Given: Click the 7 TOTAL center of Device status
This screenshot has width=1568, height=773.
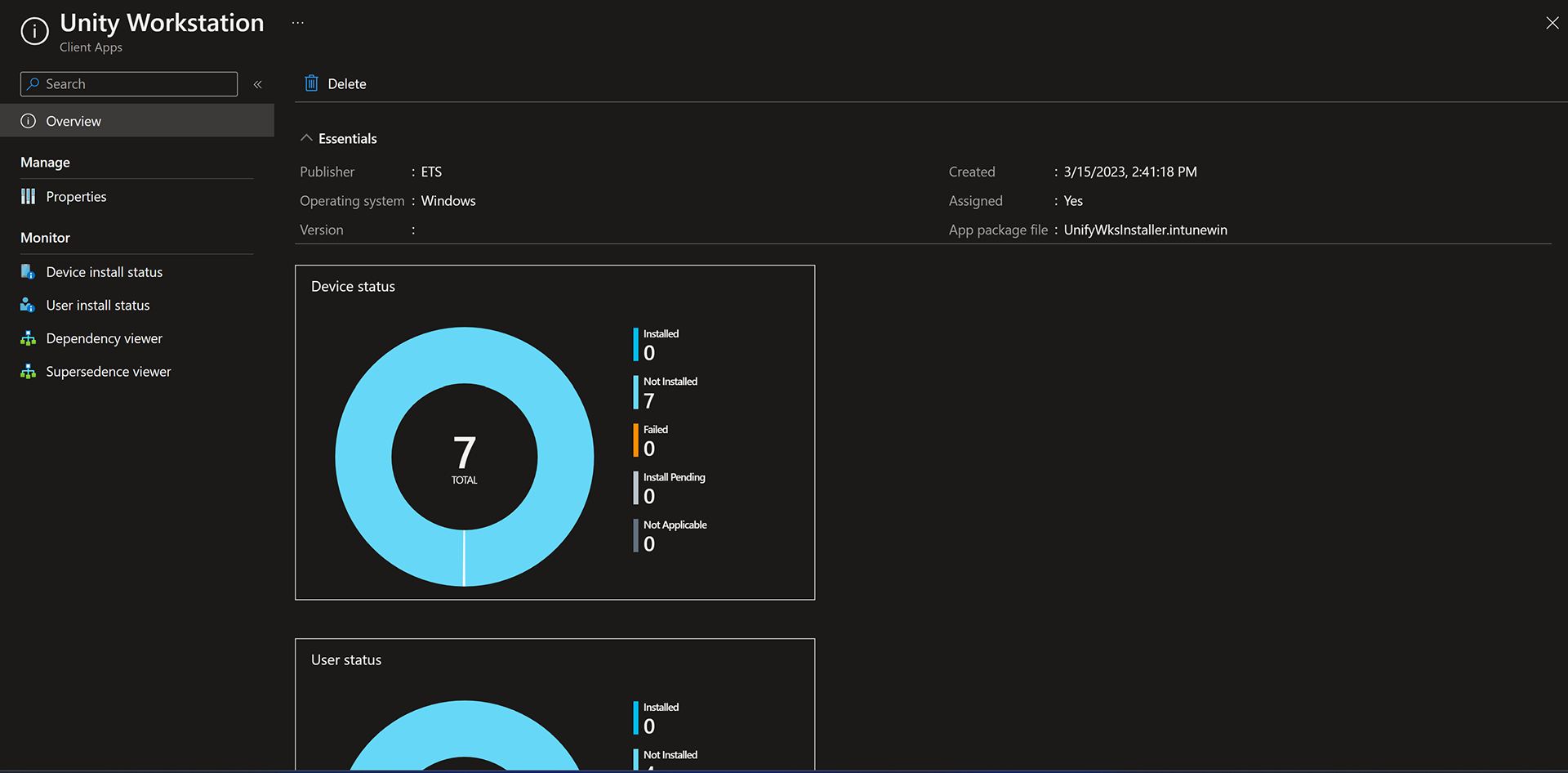Looking at the screenshot, I should click(465, 459).
